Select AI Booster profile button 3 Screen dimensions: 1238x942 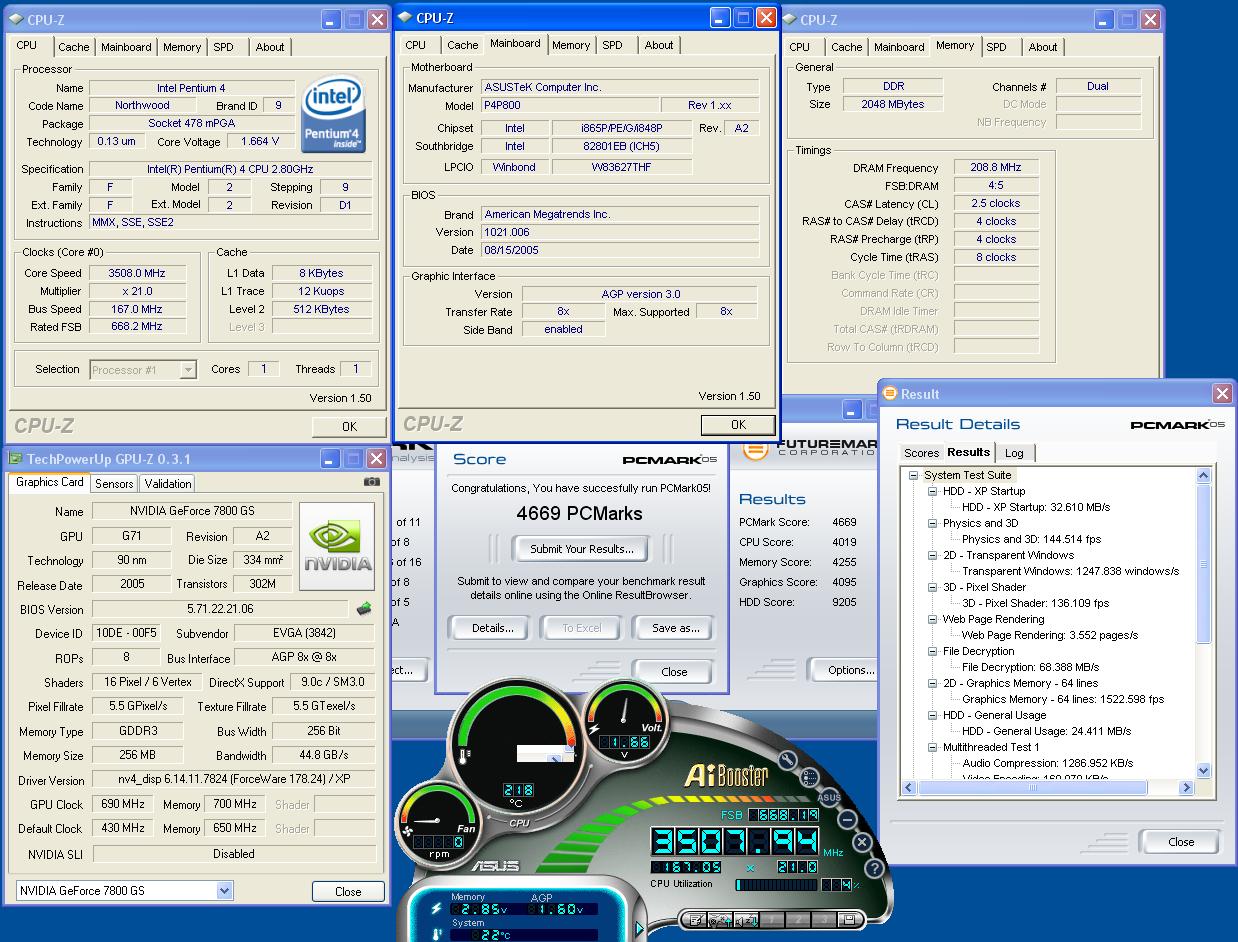824,920
